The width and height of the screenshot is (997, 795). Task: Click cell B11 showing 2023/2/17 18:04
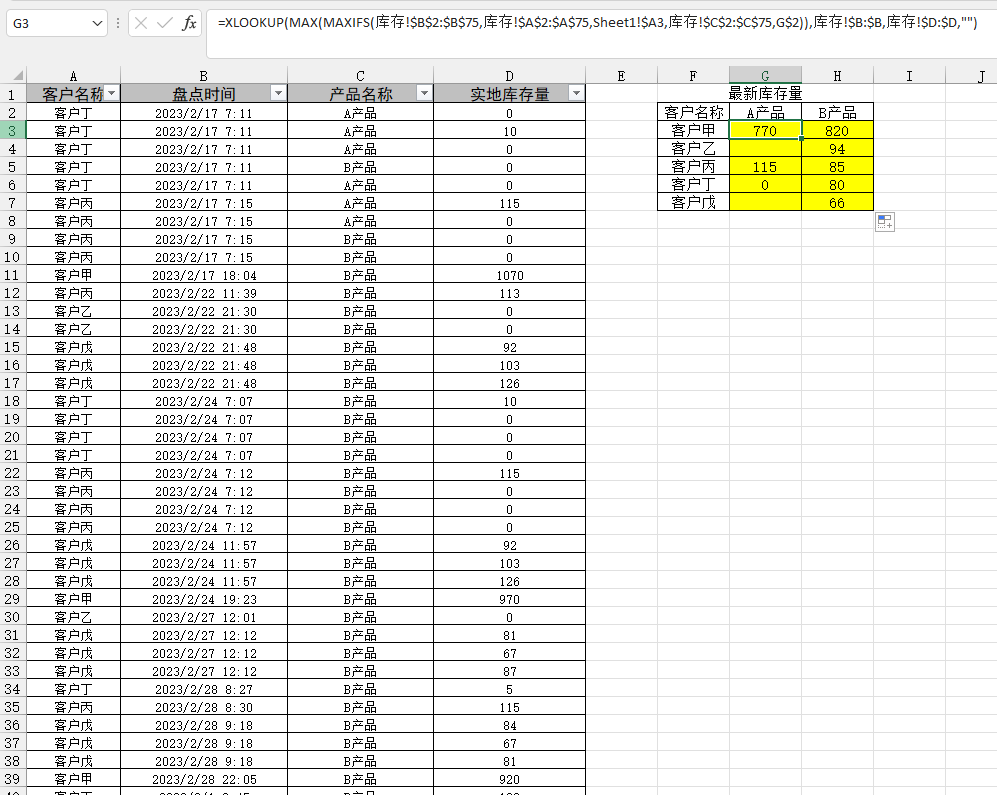(x=203, y=275)
